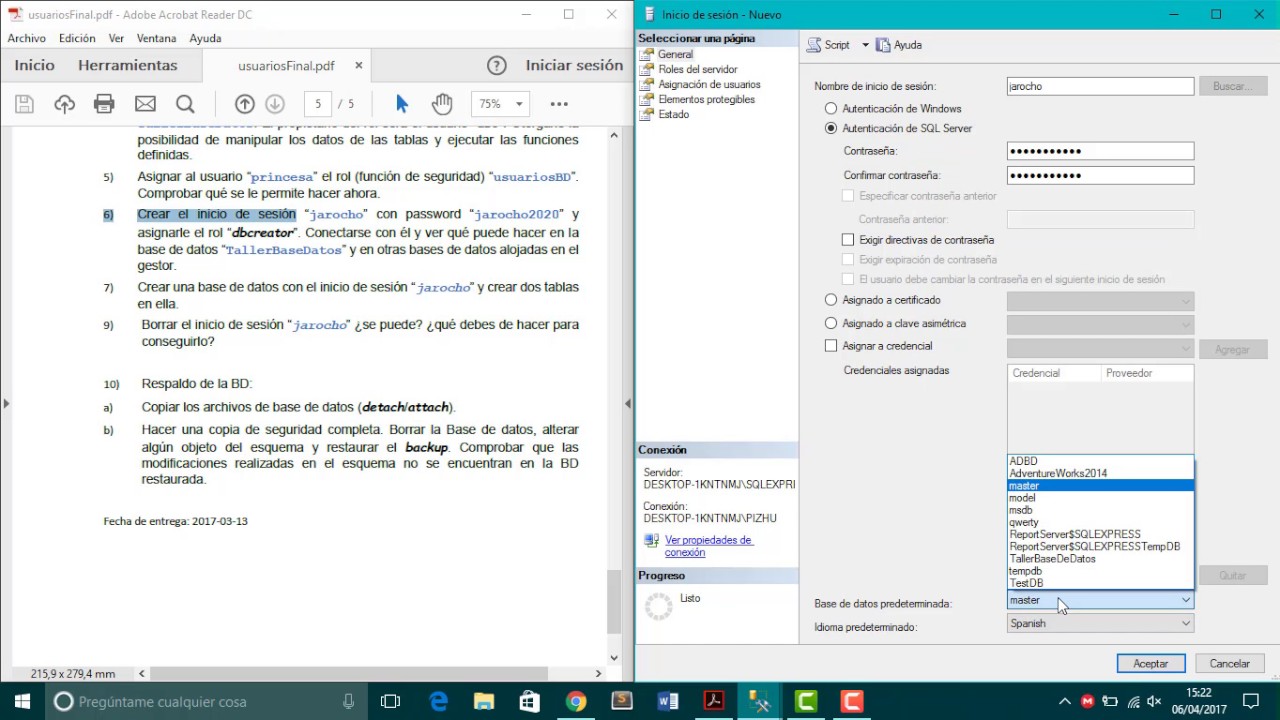Click the help question mark icon in Acrobat
Image resolution: width=1280 pixels, height=720 pixels.
(497, 66)
